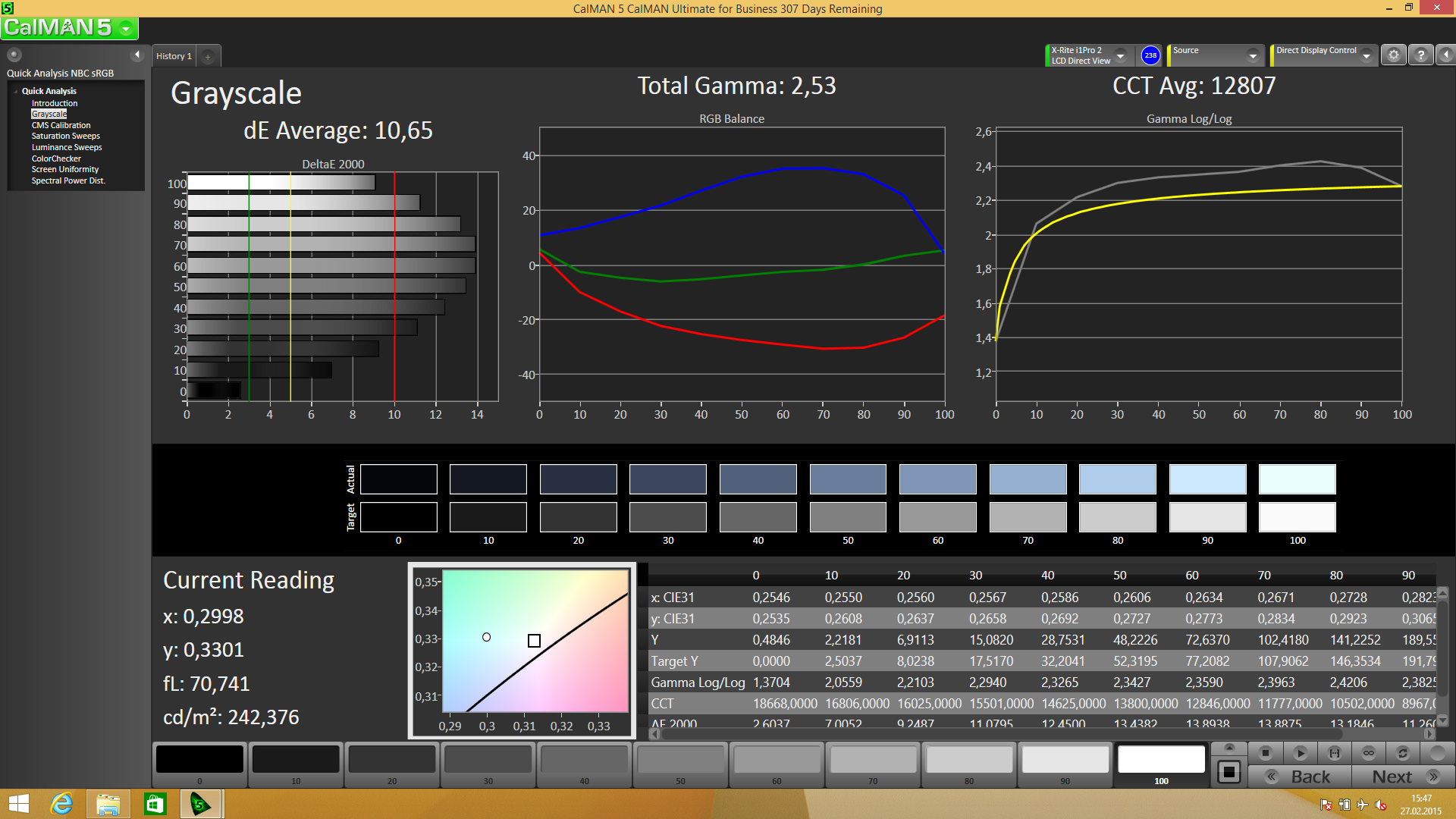The width and height of the screenshot is (1456, 819).
Task: Add a new history tab
Action: (x=208, y=56)
